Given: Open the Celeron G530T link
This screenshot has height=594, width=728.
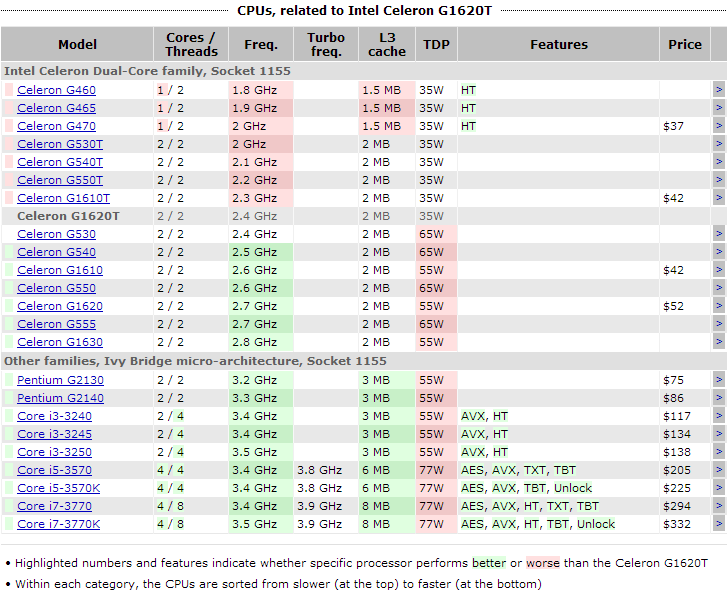Looking at the screenshot, I should point(60,144).
